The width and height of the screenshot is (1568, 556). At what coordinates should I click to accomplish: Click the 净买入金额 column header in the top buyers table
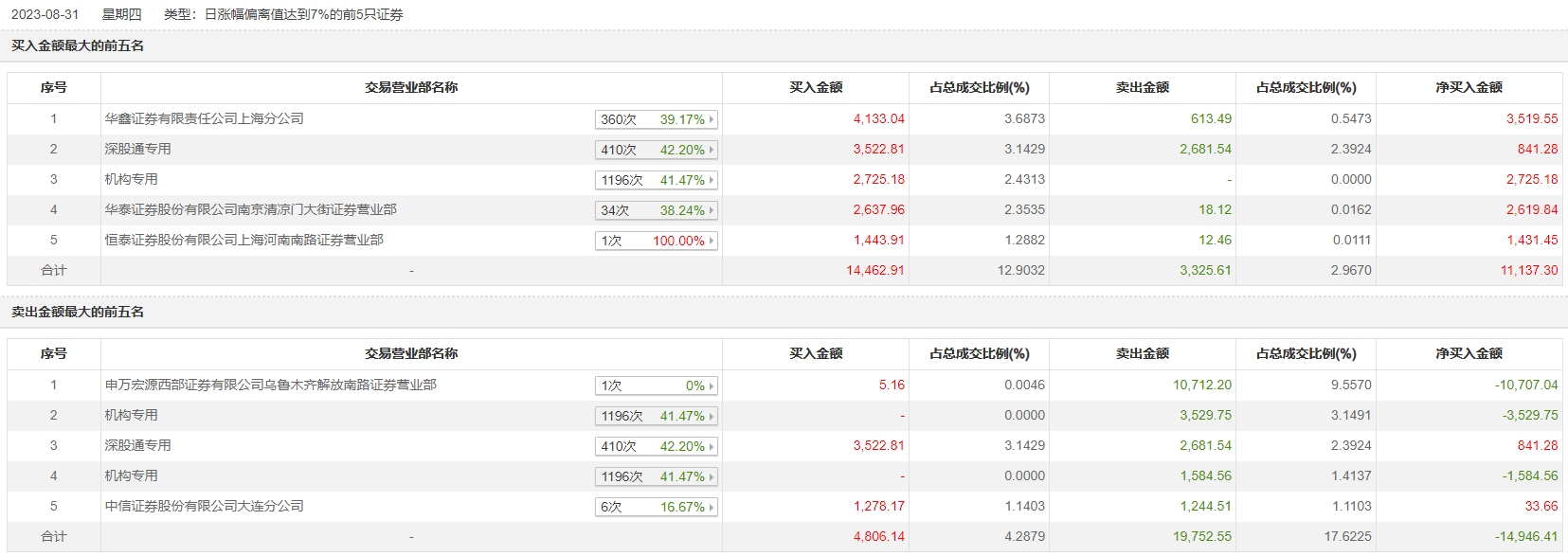1469,87
